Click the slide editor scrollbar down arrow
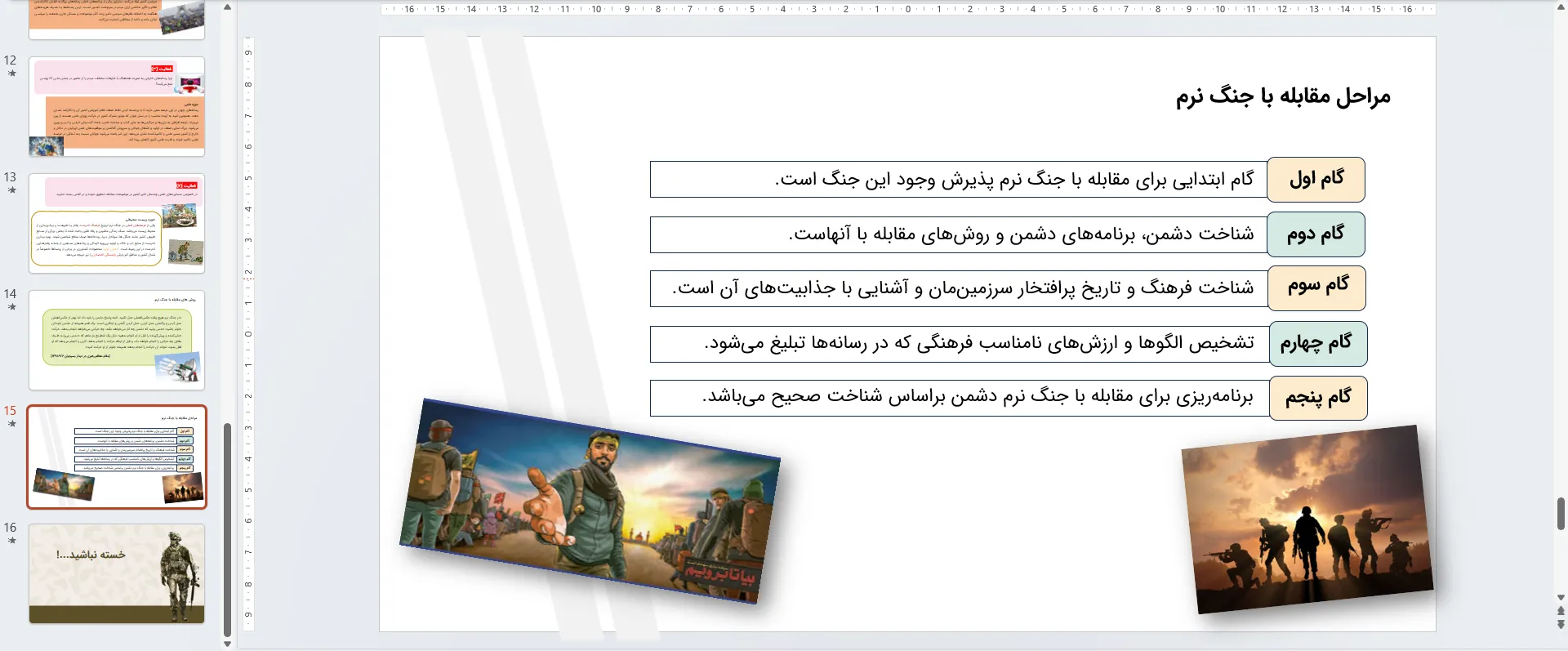 point(1561,598)
